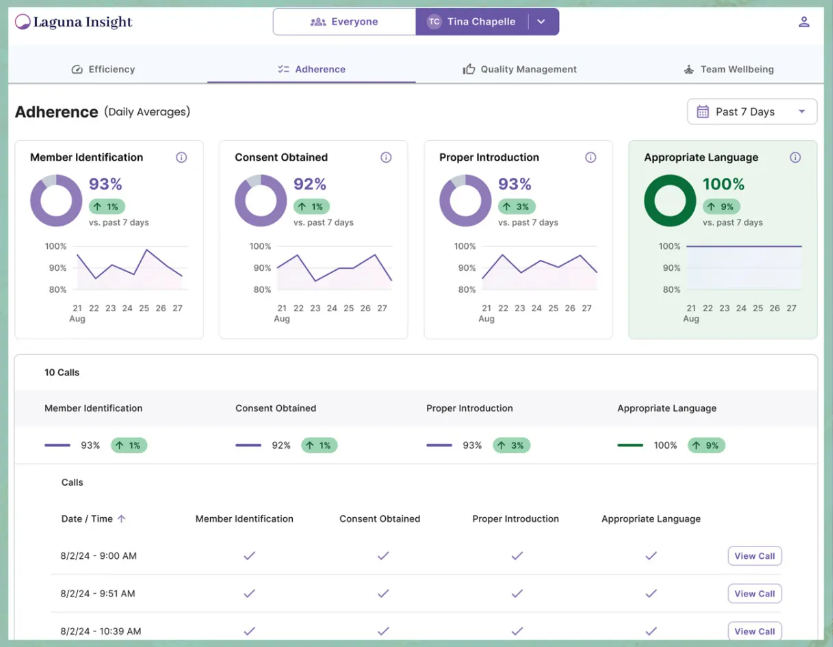The height and width of the screenshot is (647, 833).
Task: View Call for 8/2/24 9:00 AM
Action: pos(754,556)
